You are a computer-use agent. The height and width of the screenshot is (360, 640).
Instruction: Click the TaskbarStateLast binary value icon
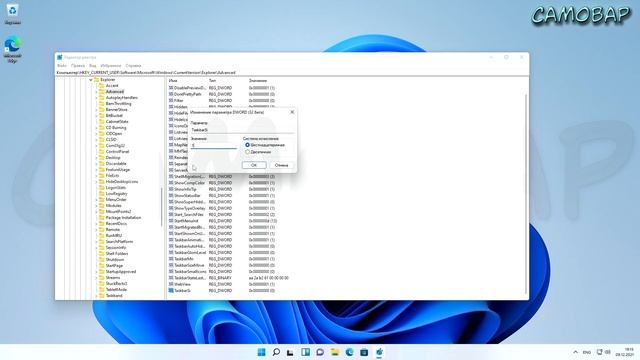click(171, 278)
